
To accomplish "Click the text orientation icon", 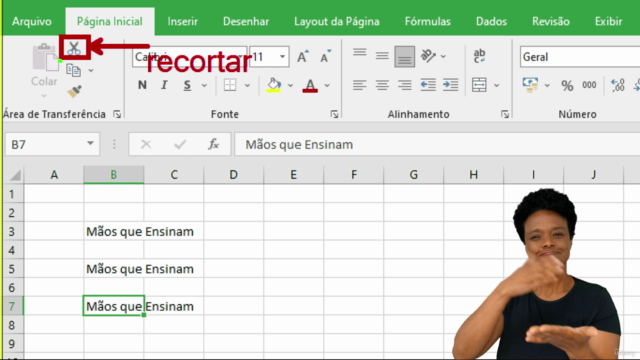I will 428,56.
